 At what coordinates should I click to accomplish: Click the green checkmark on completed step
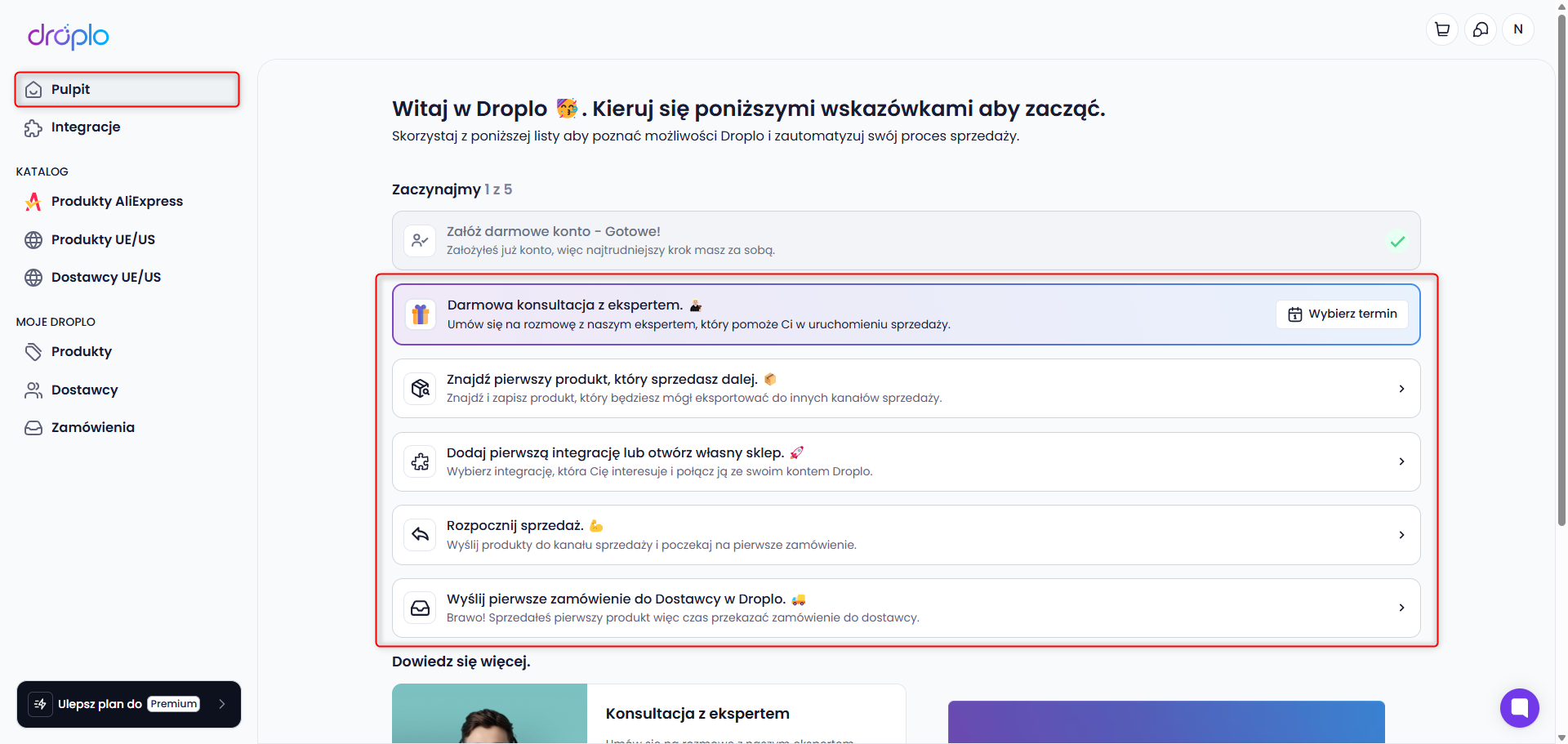click(1397, 241)
